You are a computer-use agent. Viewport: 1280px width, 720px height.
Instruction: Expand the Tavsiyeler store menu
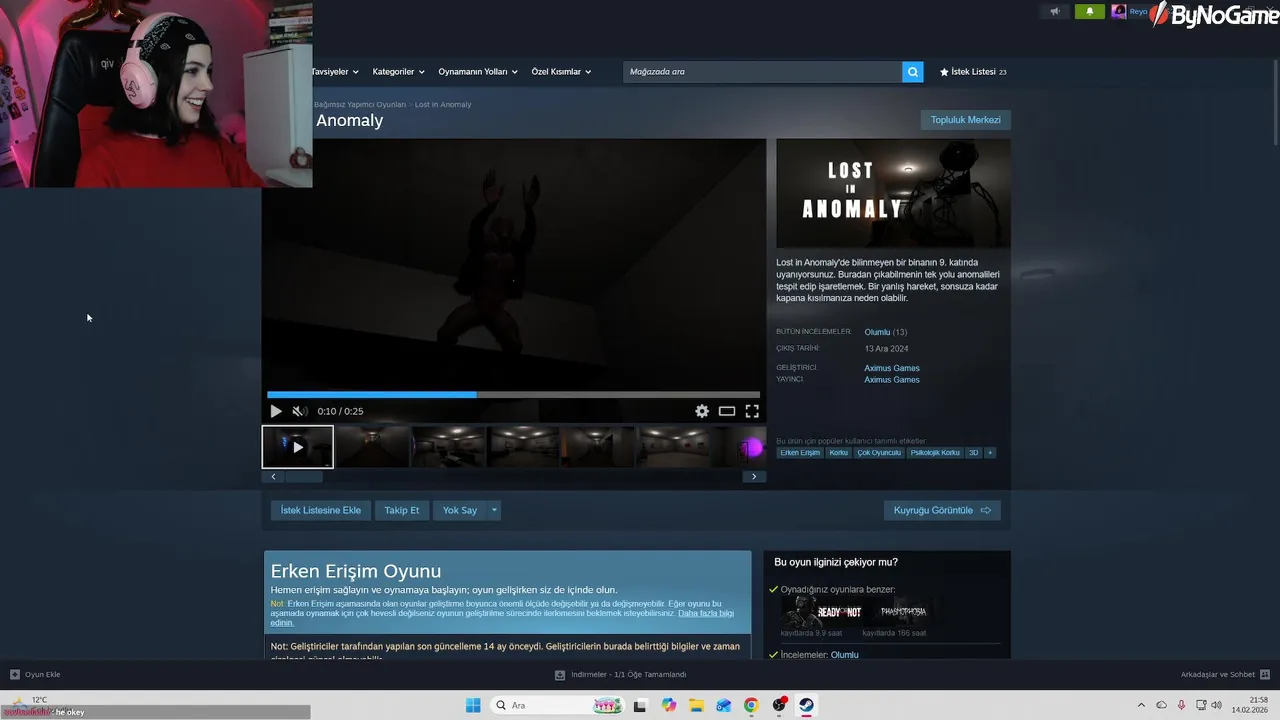tap(335, 72)
